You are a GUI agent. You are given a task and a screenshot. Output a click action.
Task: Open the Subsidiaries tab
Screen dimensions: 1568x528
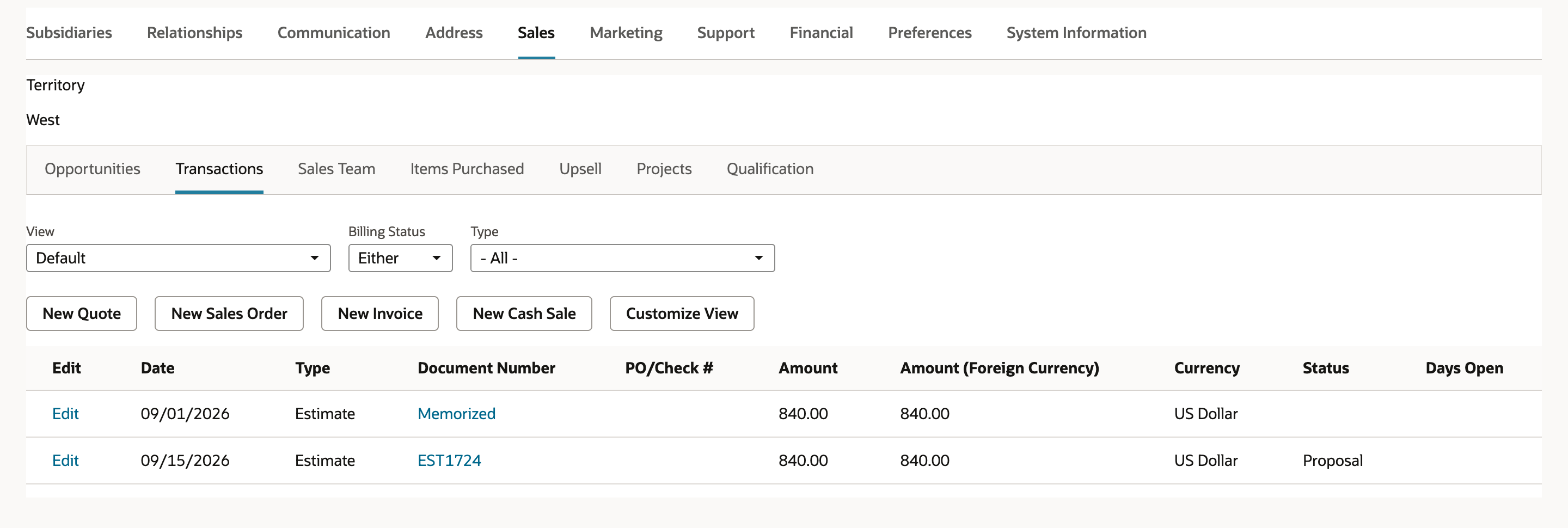69,33
